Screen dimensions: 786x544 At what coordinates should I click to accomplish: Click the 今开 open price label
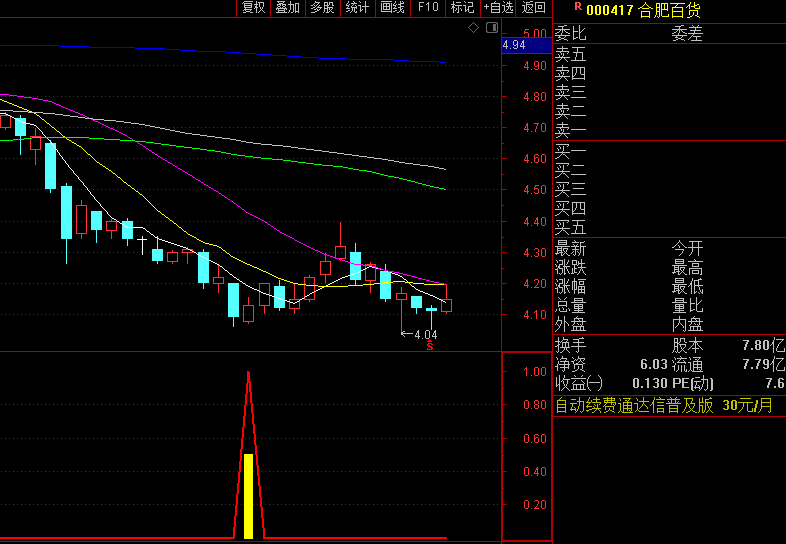point(687,248)
